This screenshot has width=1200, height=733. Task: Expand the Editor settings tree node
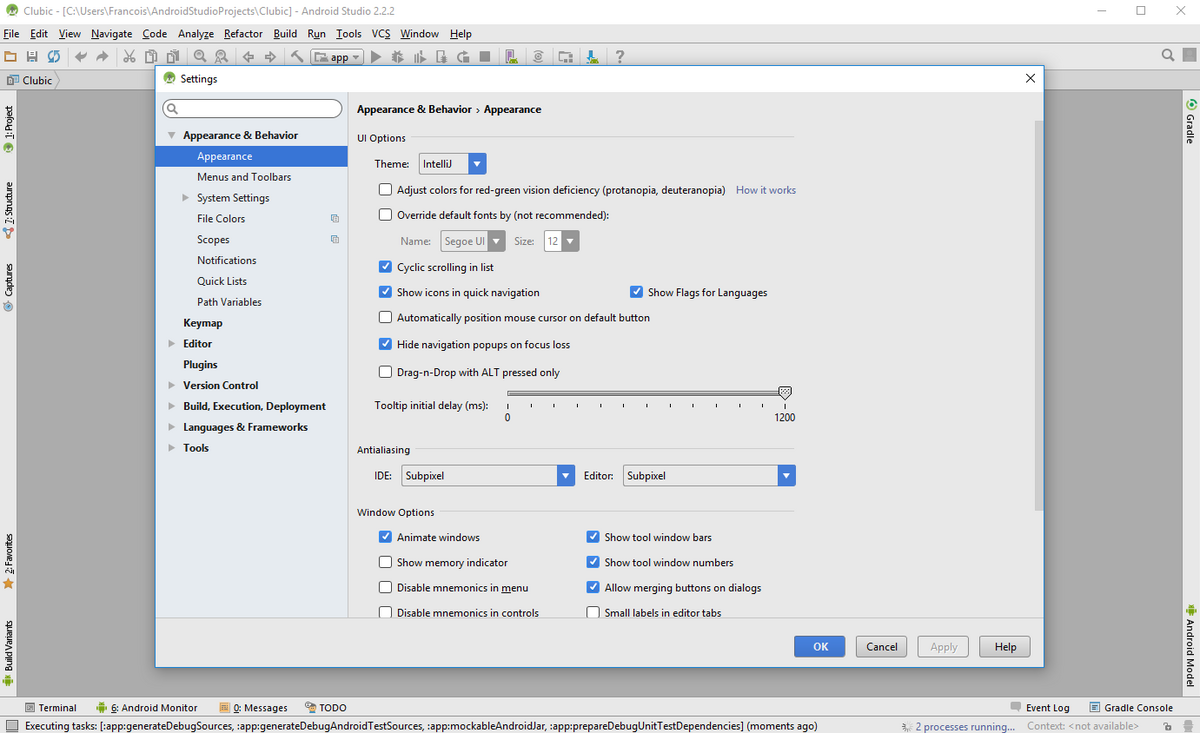click(172, 344)
